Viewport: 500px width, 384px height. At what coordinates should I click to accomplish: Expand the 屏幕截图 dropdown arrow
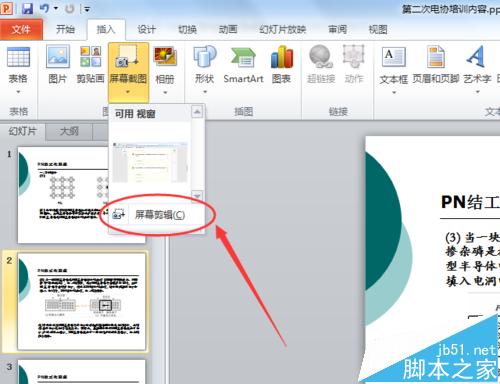128,92
